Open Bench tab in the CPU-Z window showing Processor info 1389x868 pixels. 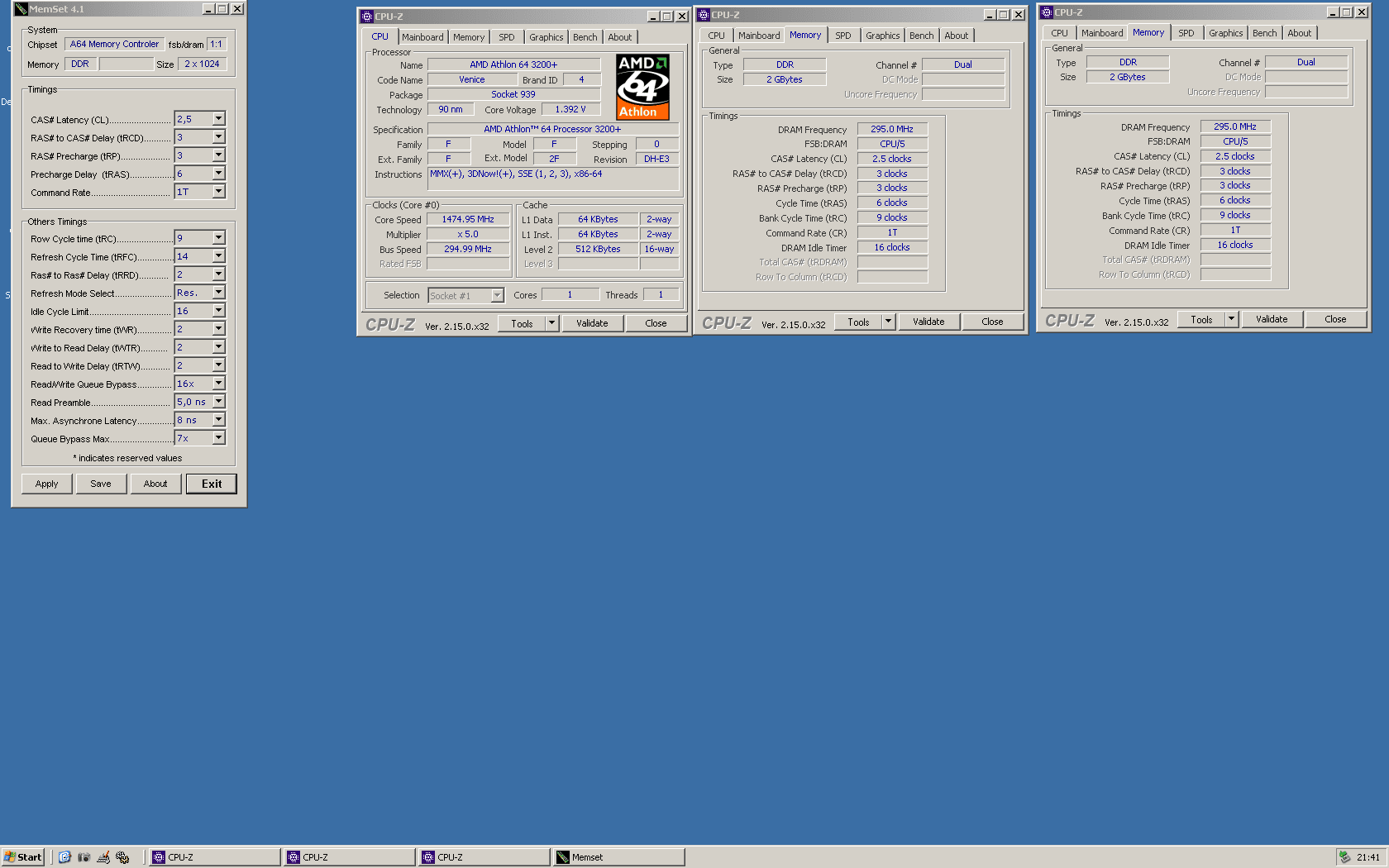pyautogui.click(x=585, y=37)
